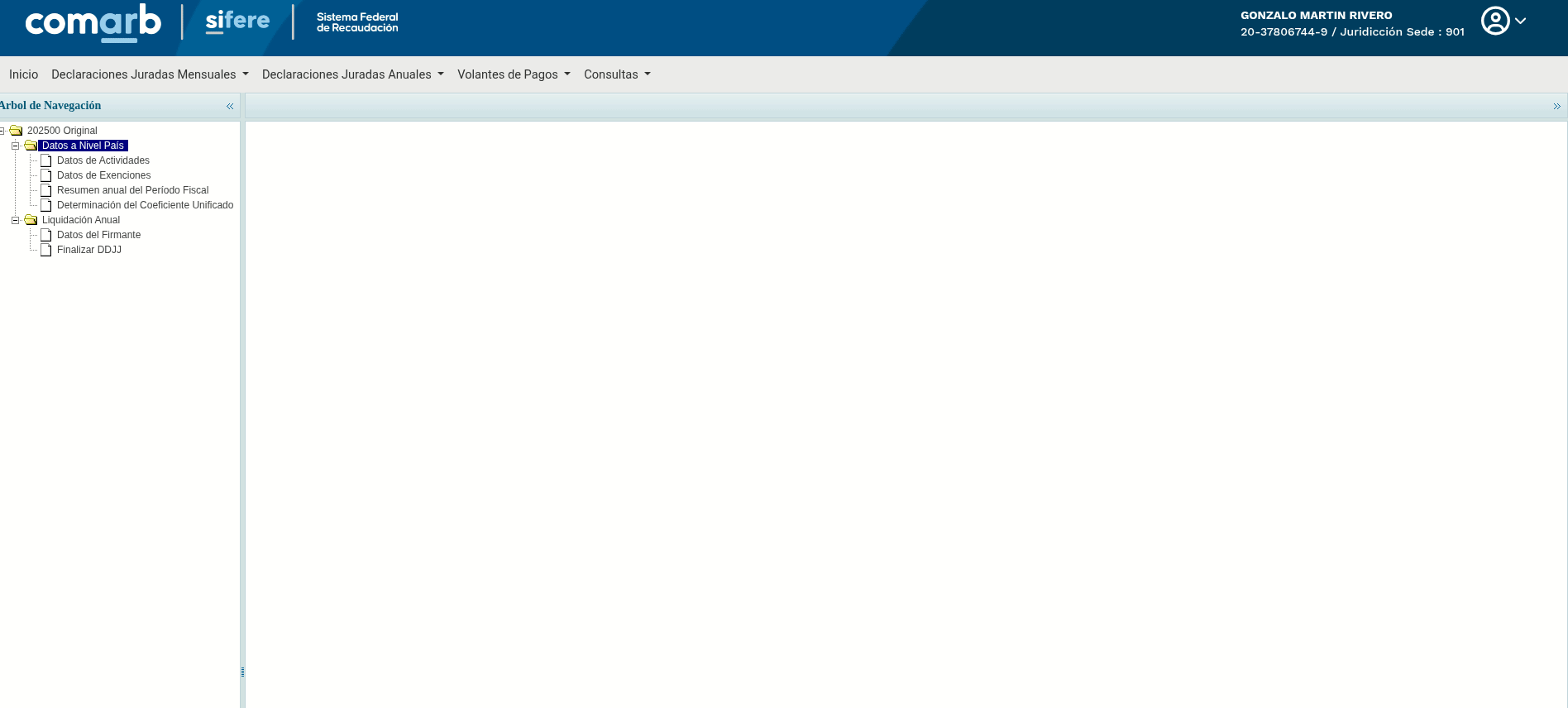Open the Volantes de Pagos menu
Image resolution: width=1568 pixels, height=708 pixels.
(514, 74)
